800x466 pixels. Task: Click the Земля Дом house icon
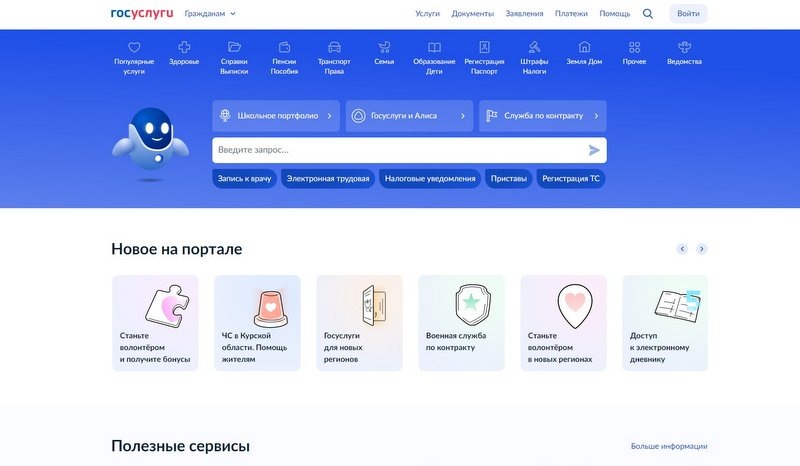(x=584, y=47)
